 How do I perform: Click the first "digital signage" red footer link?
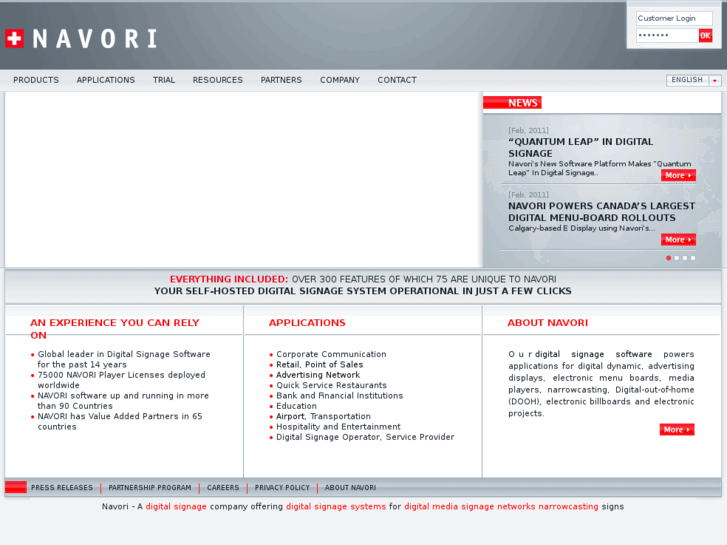176,507
